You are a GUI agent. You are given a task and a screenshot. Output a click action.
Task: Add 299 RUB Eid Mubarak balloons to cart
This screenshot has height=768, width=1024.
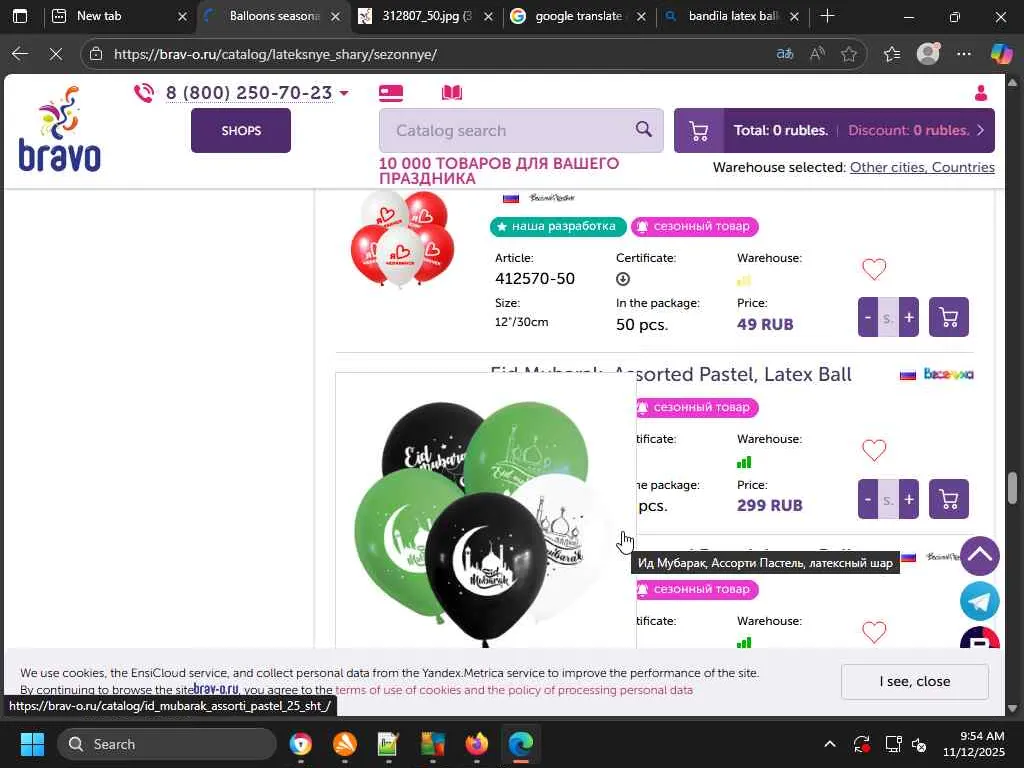948,499
